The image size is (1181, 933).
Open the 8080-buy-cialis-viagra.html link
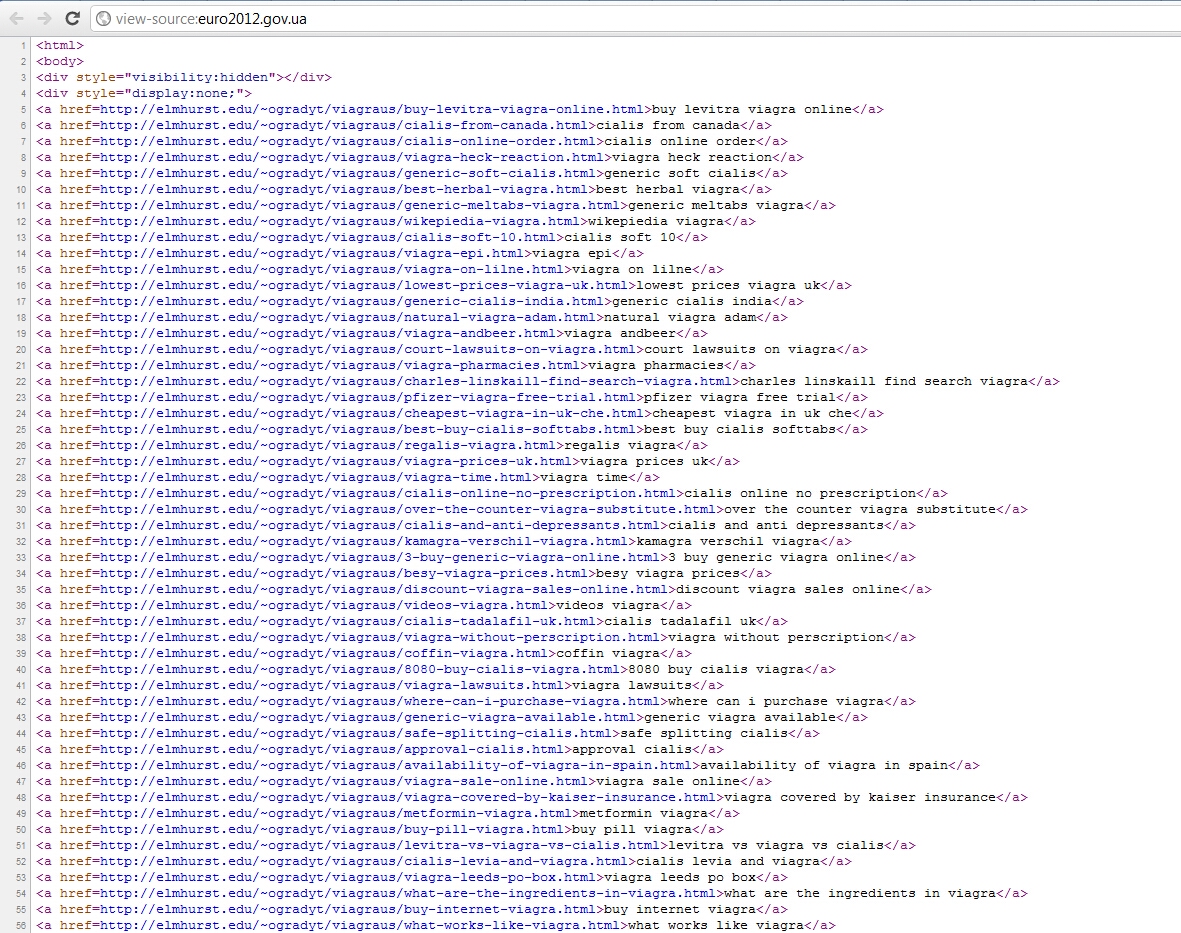click(x=359, y=669)
